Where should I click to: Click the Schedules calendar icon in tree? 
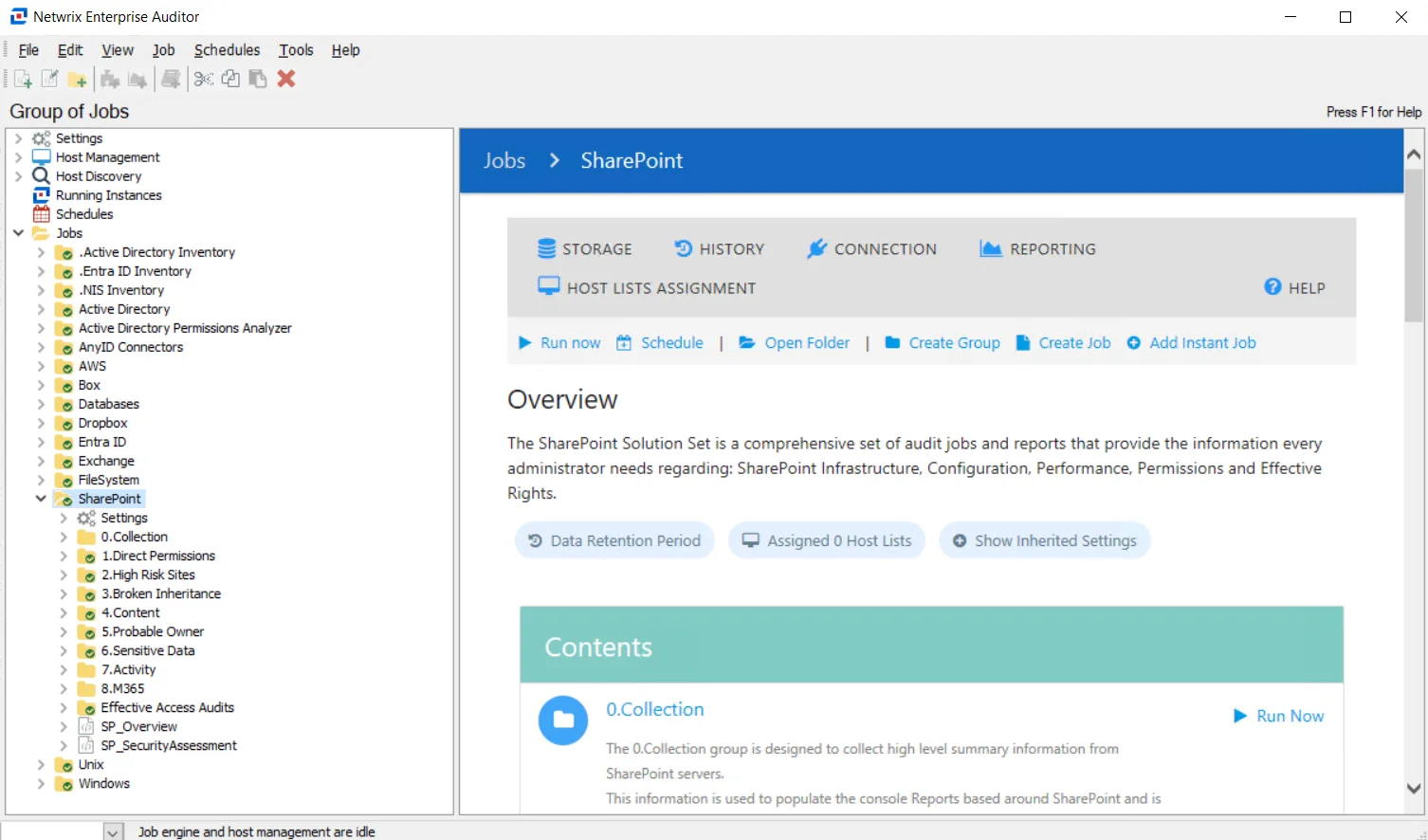[x=42, y=213]
